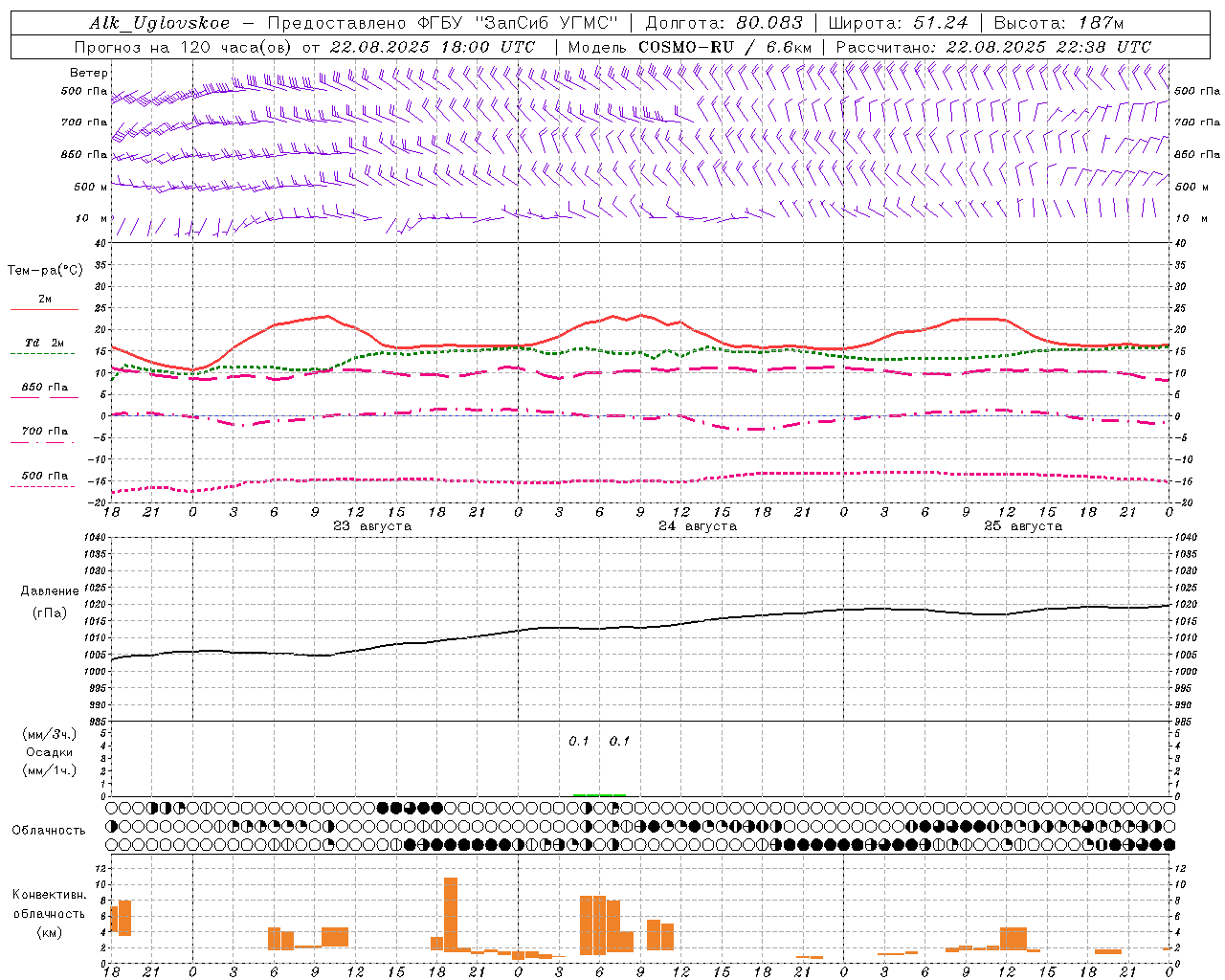1225x980 pixels.
Task: Select forecast start time 22.08.2025 18:00 UTC
Action: coord(433,47)
